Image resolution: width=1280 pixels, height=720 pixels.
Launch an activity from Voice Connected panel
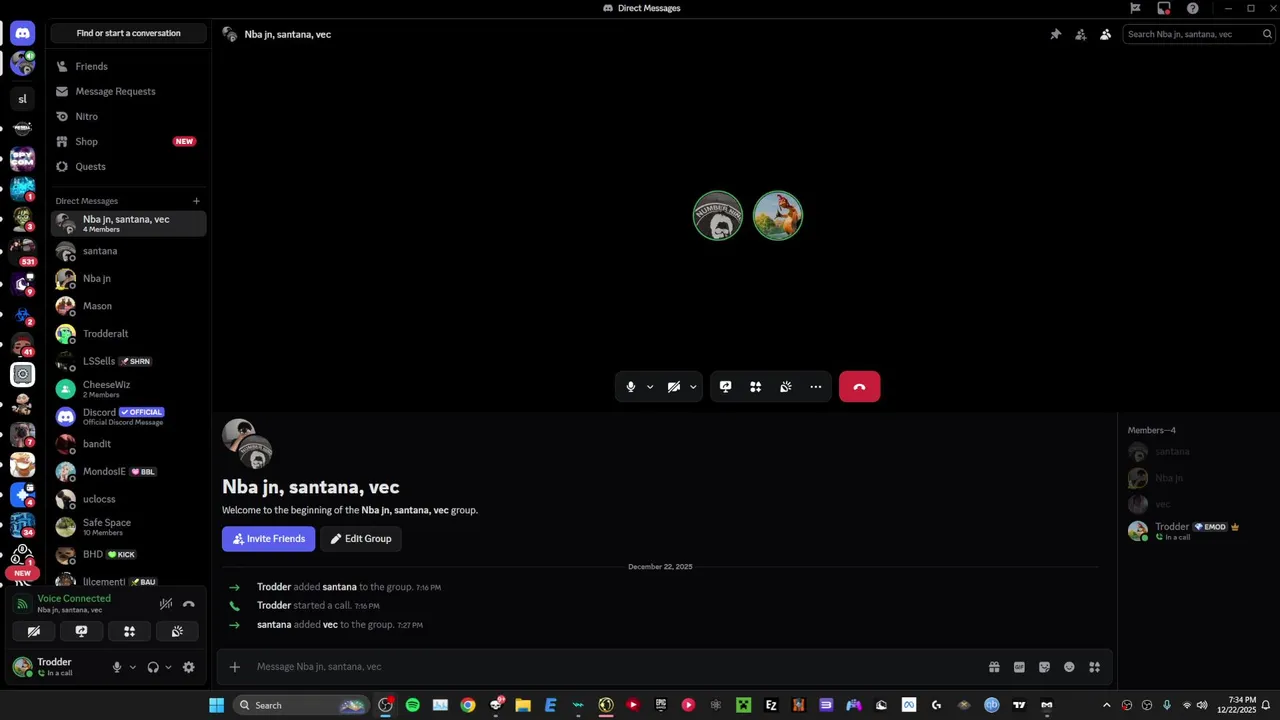129,631
